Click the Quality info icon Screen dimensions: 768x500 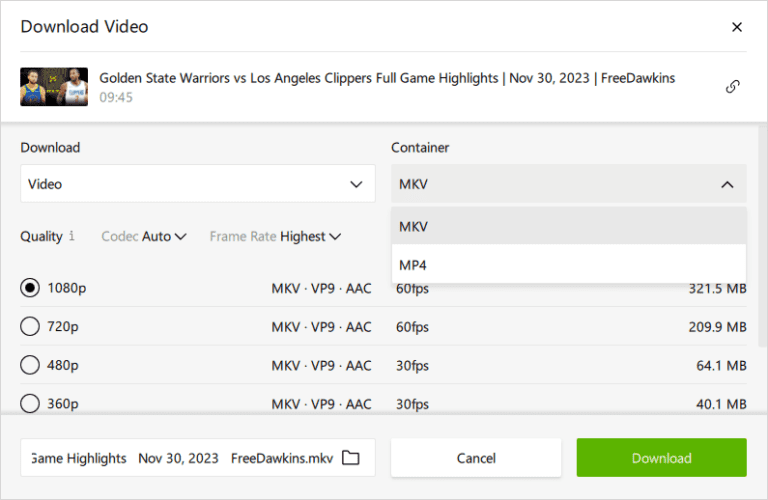72,237
